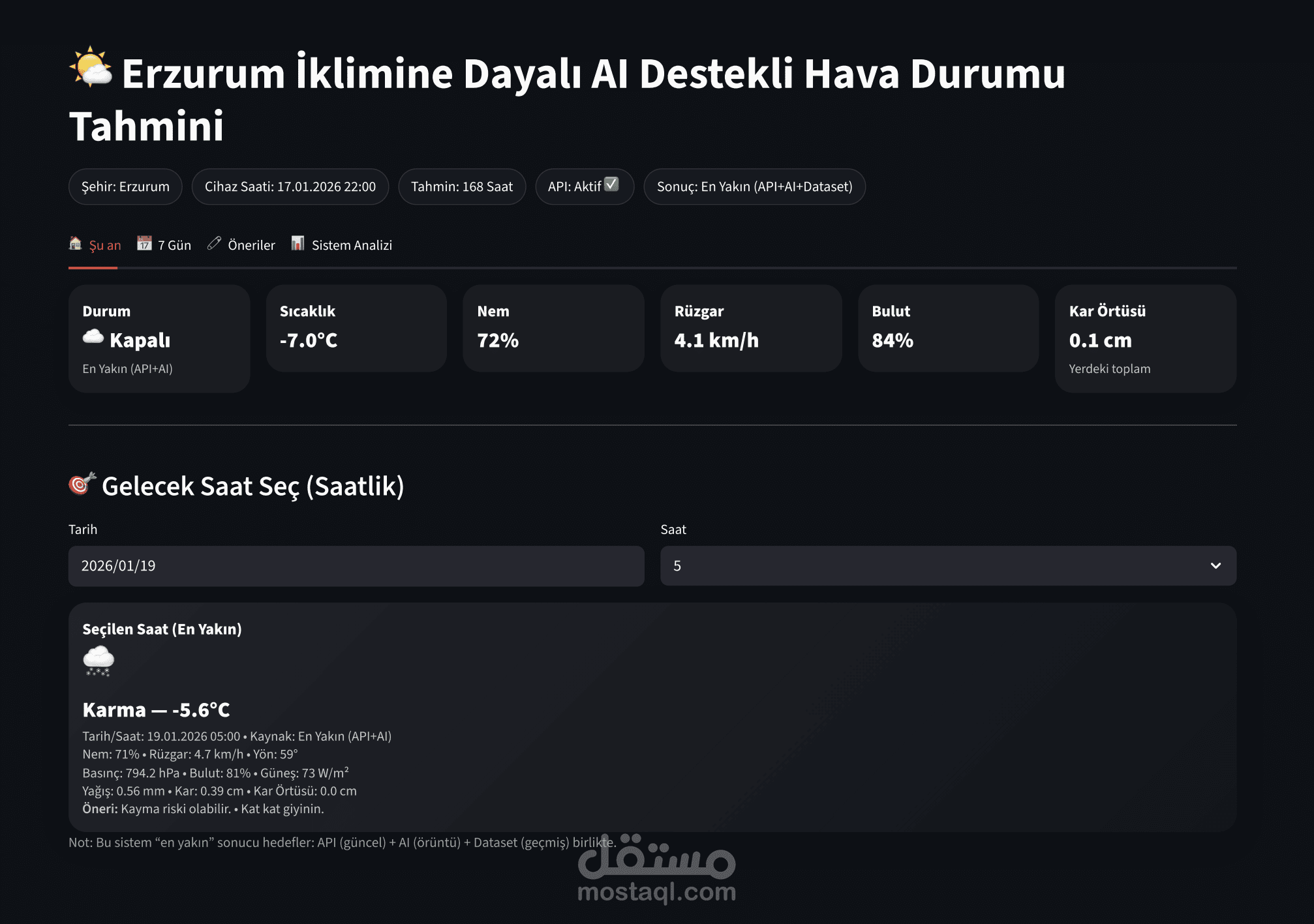Click the bar chart icon for Sistem Analizi
Viewport: 1314px width, 924px height.
click(298, 244)
